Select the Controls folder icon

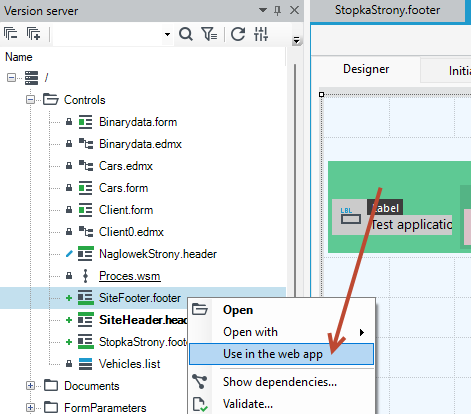pos(51,99)
